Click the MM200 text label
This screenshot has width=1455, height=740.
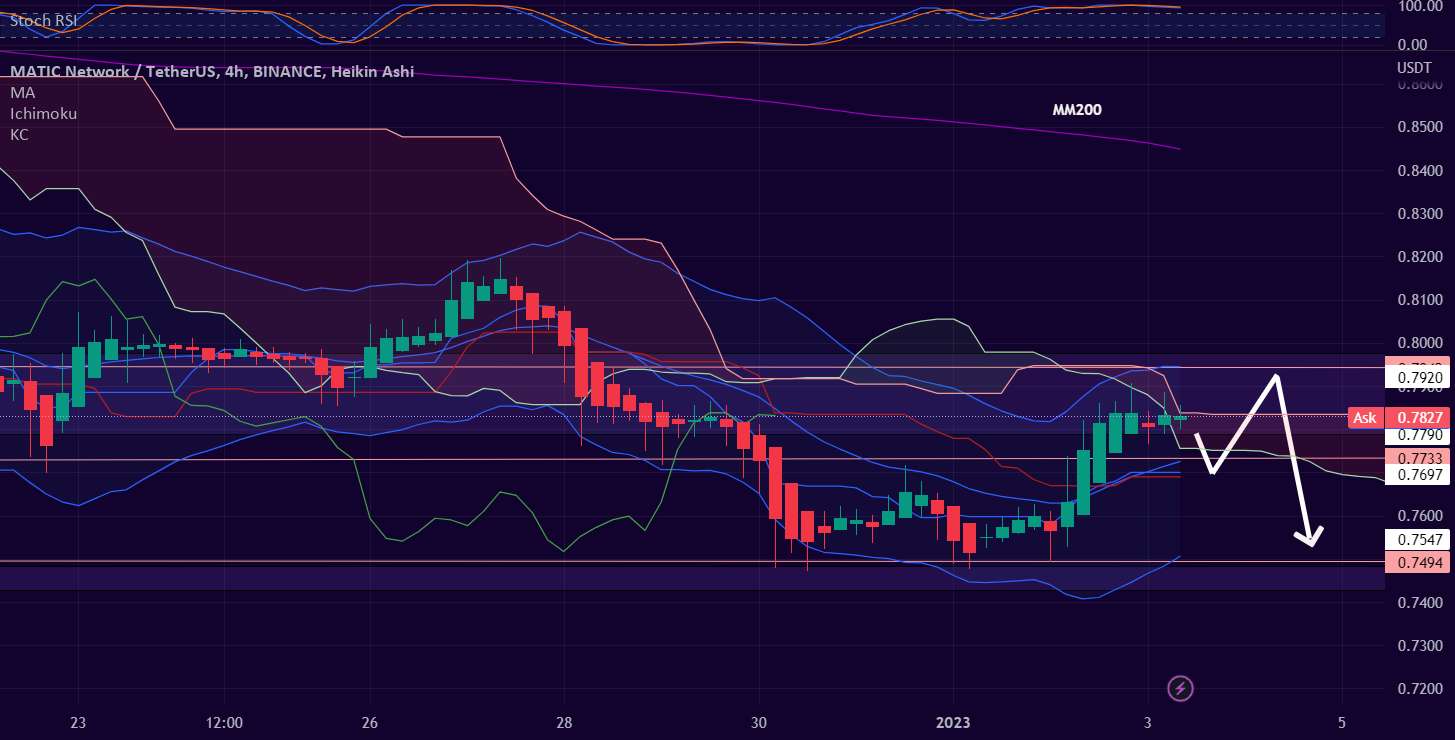[1077, 110]
